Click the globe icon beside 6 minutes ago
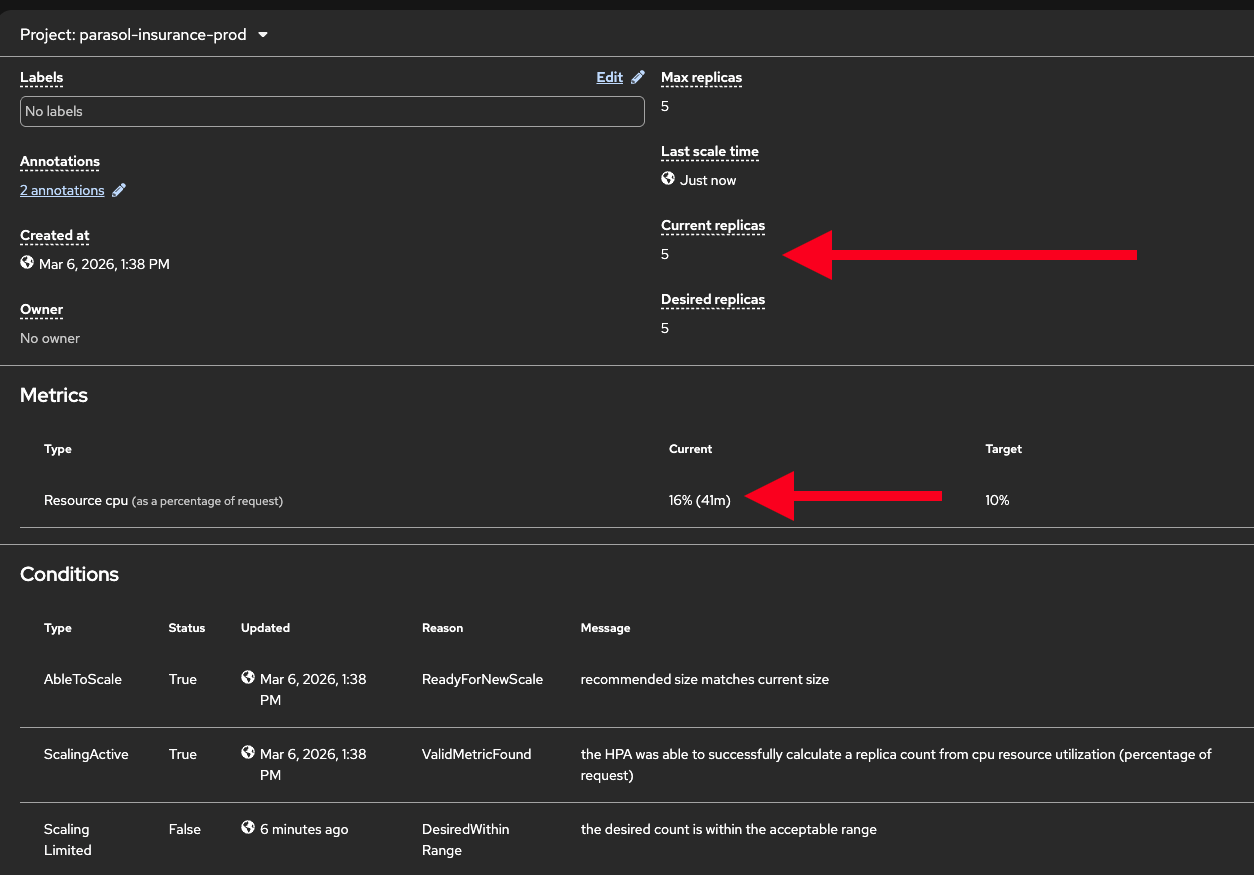The height and width of the screenshot is (875, 1254). point(248,828)
